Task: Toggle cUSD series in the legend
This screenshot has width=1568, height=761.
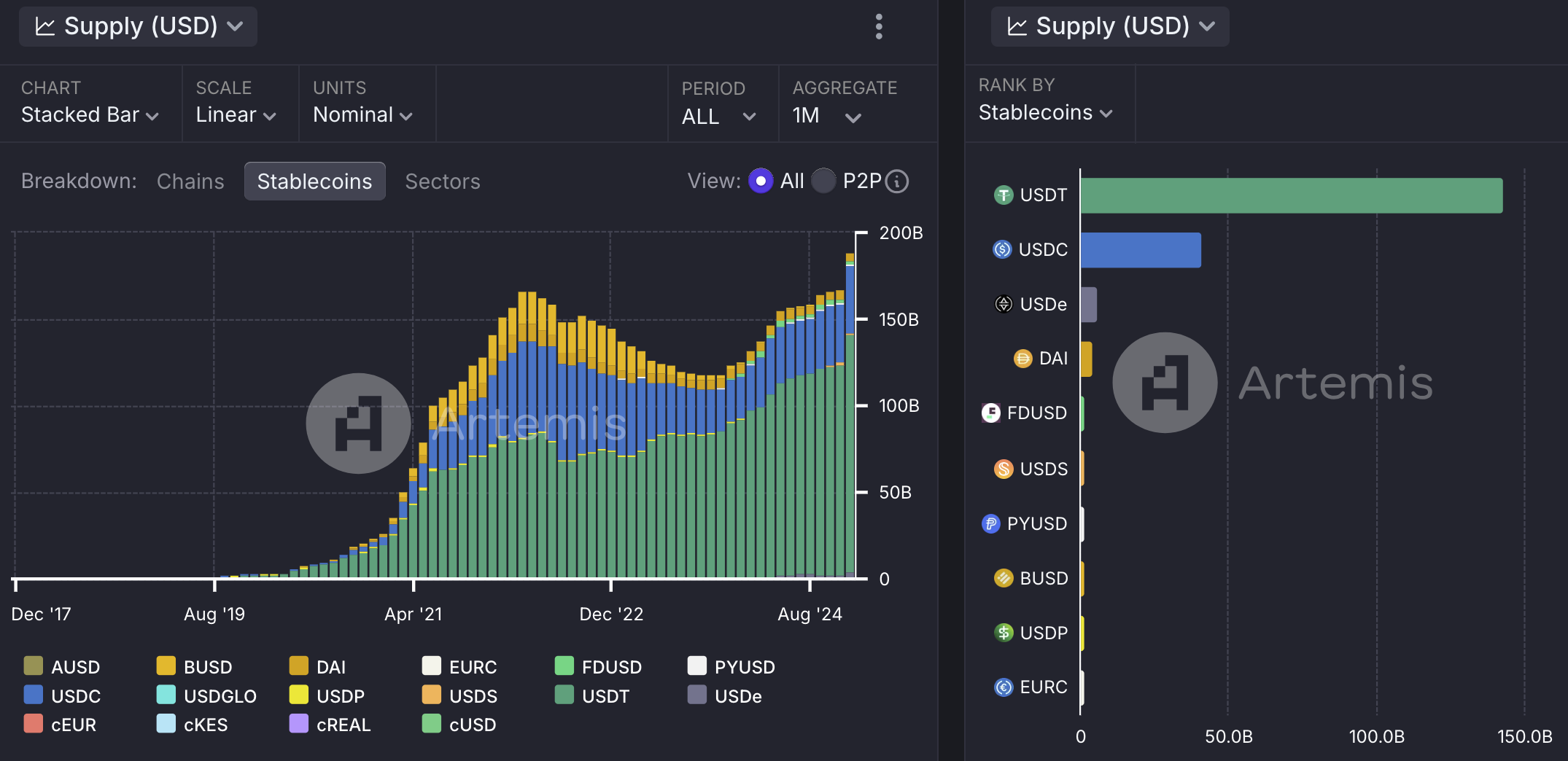Action: tap(459, 725)
